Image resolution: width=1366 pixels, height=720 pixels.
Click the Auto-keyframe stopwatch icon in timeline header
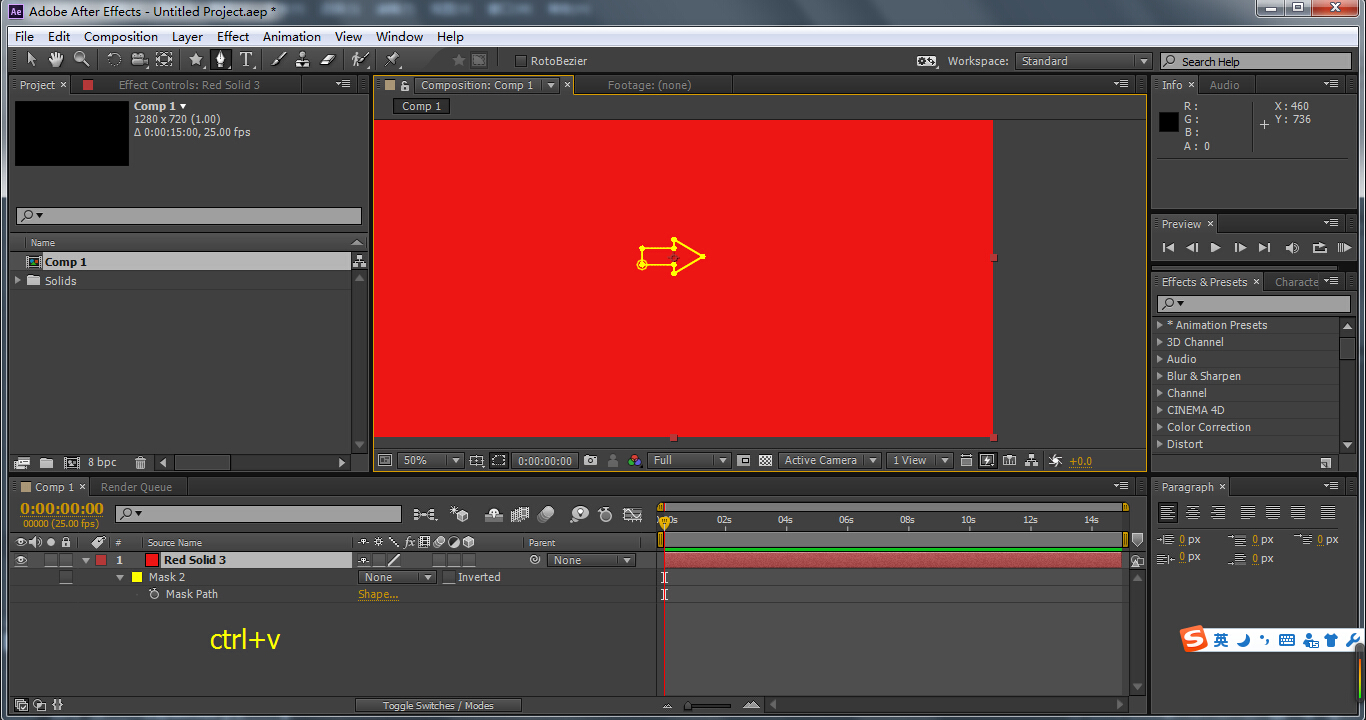605,514
